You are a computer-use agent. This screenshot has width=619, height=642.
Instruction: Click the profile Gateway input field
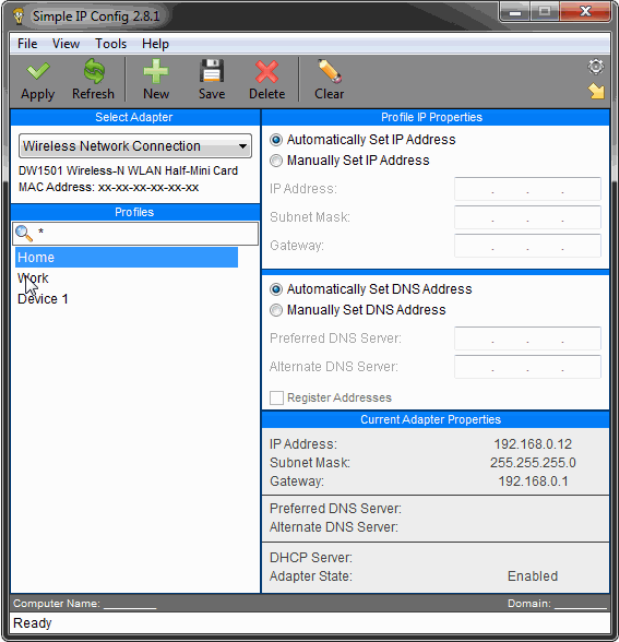pos(527,245)
